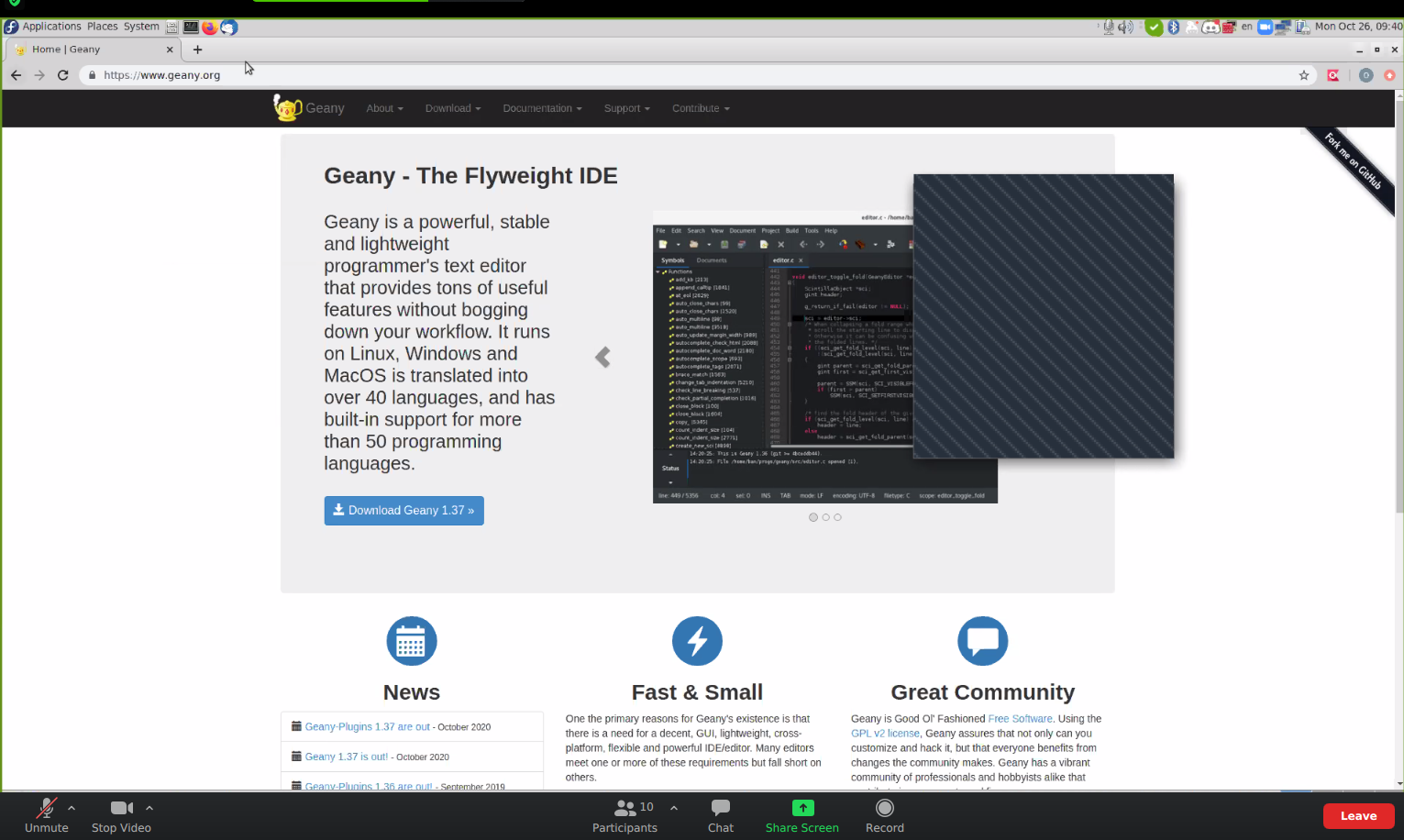The height and width of the screenshot is (840, 1404).
Task: Open the terminal launcher in the panel
Action: tap(191, 27)
